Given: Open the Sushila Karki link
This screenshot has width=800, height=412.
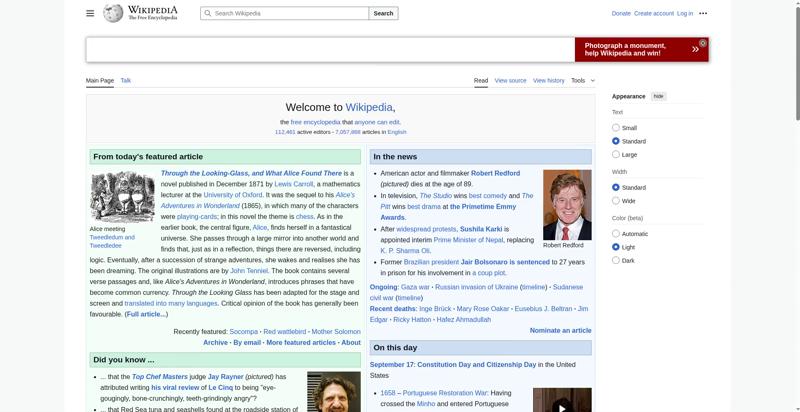Looking at the screenshot, I should pyautogui.click(x=481, y=229).
